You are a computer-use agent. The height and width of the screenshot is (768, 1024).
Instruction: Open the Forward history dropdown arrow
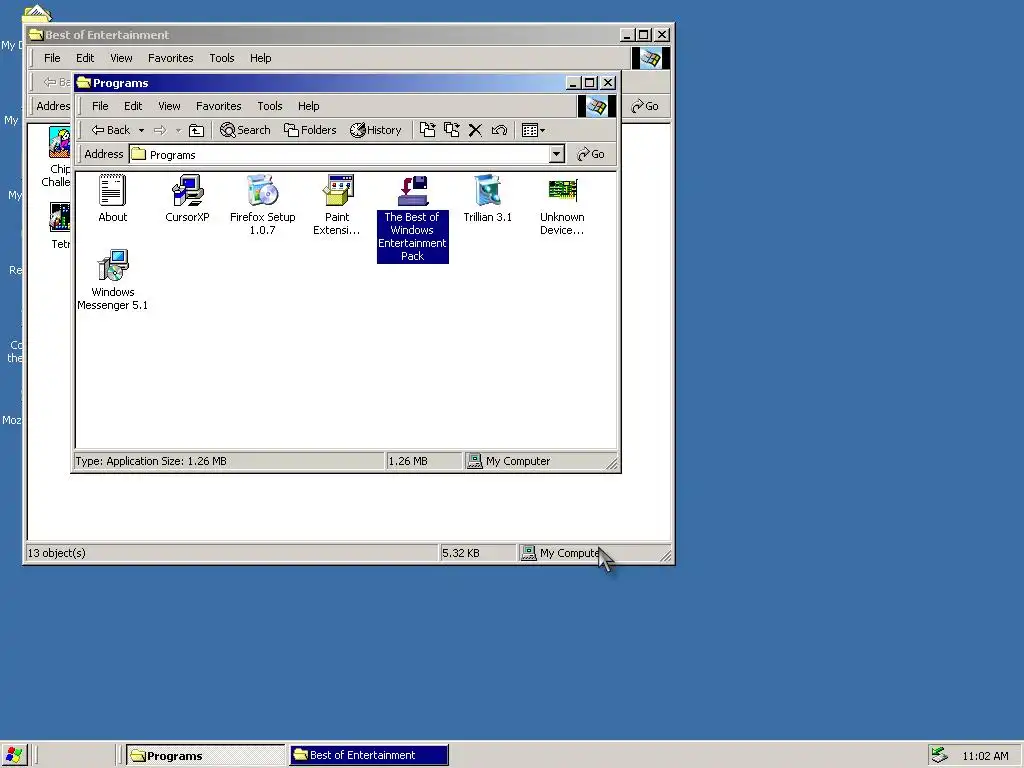178,130
